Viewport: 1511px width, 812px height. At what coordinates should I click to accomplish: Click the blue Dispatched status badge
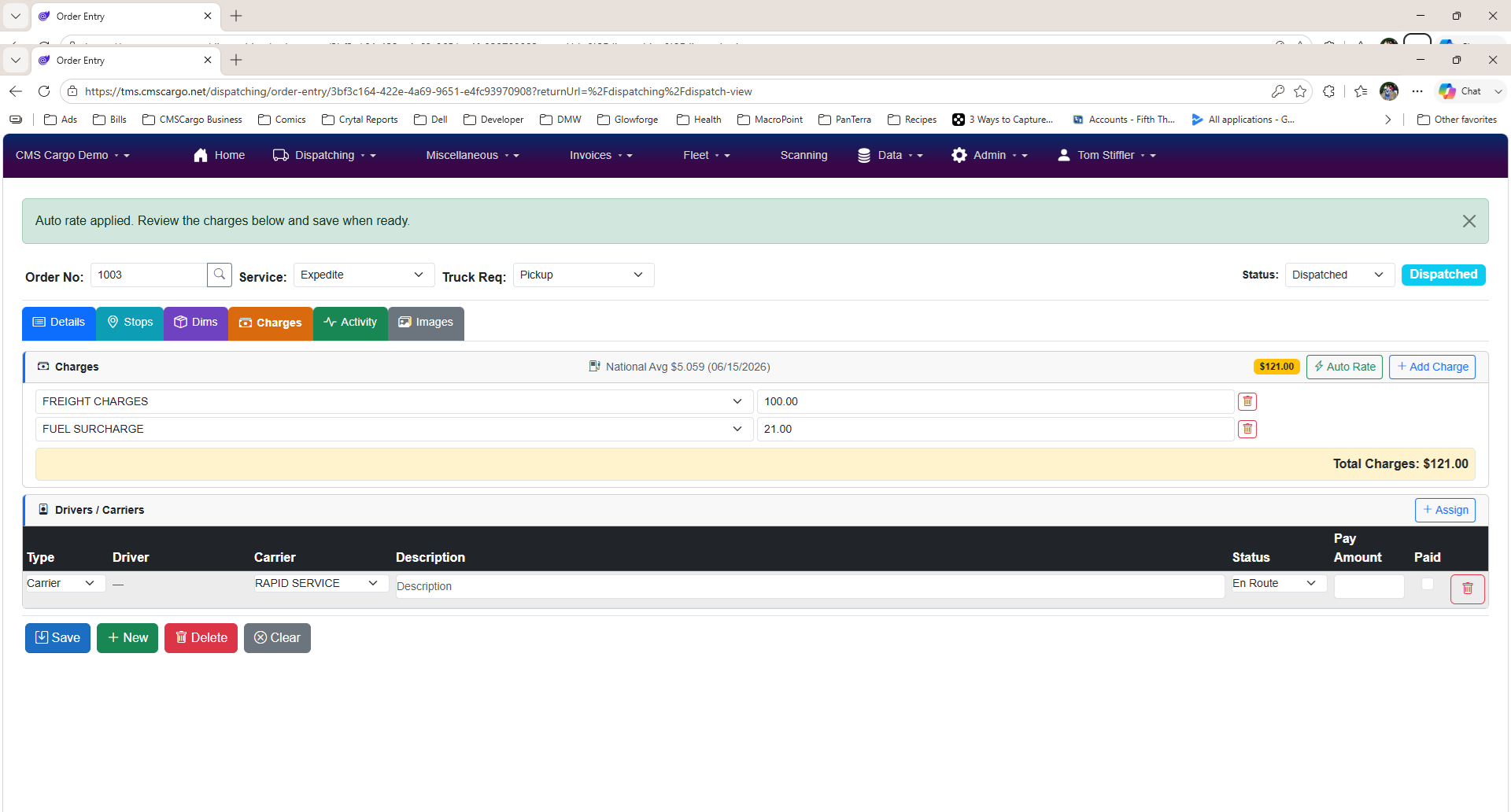[1443, 275]
